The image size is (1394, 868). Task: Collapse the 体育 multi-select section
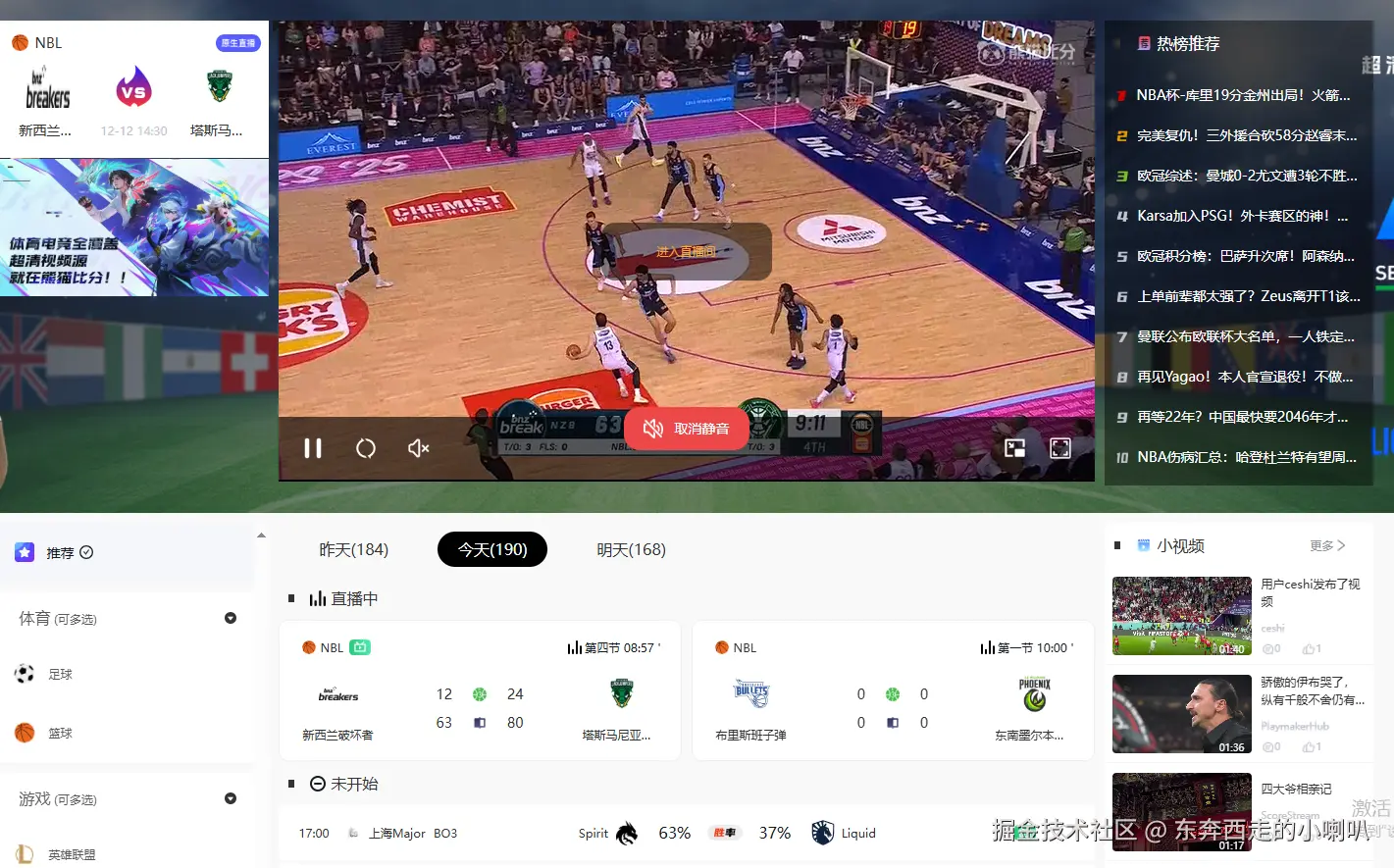click(230, 618)
